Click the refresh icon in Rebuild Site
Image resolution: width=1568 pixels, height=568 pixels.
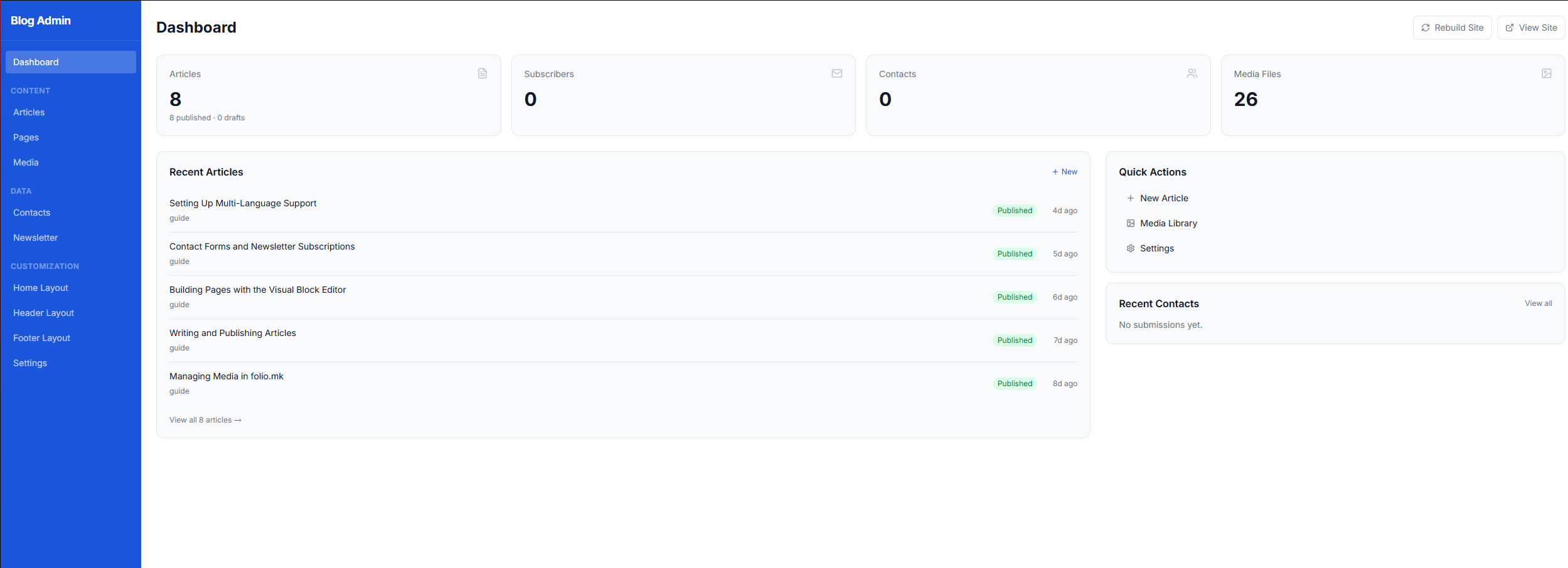pyautogui.click(x=1426, y=28)
